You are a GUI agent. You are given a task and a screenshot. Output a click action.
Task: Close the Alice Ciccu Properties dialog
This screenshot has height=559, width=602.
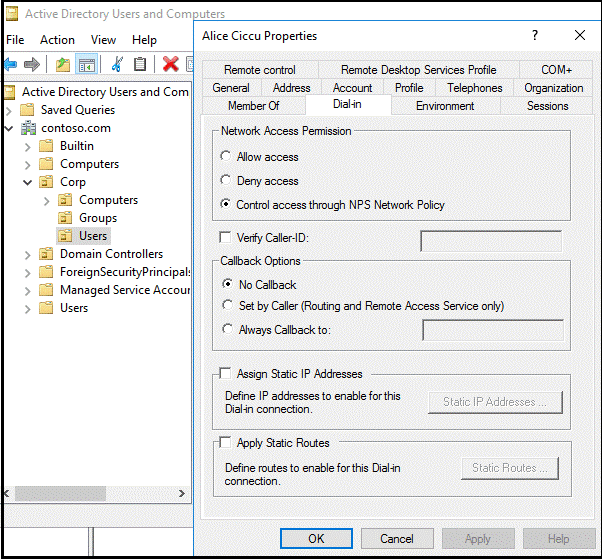580,35
